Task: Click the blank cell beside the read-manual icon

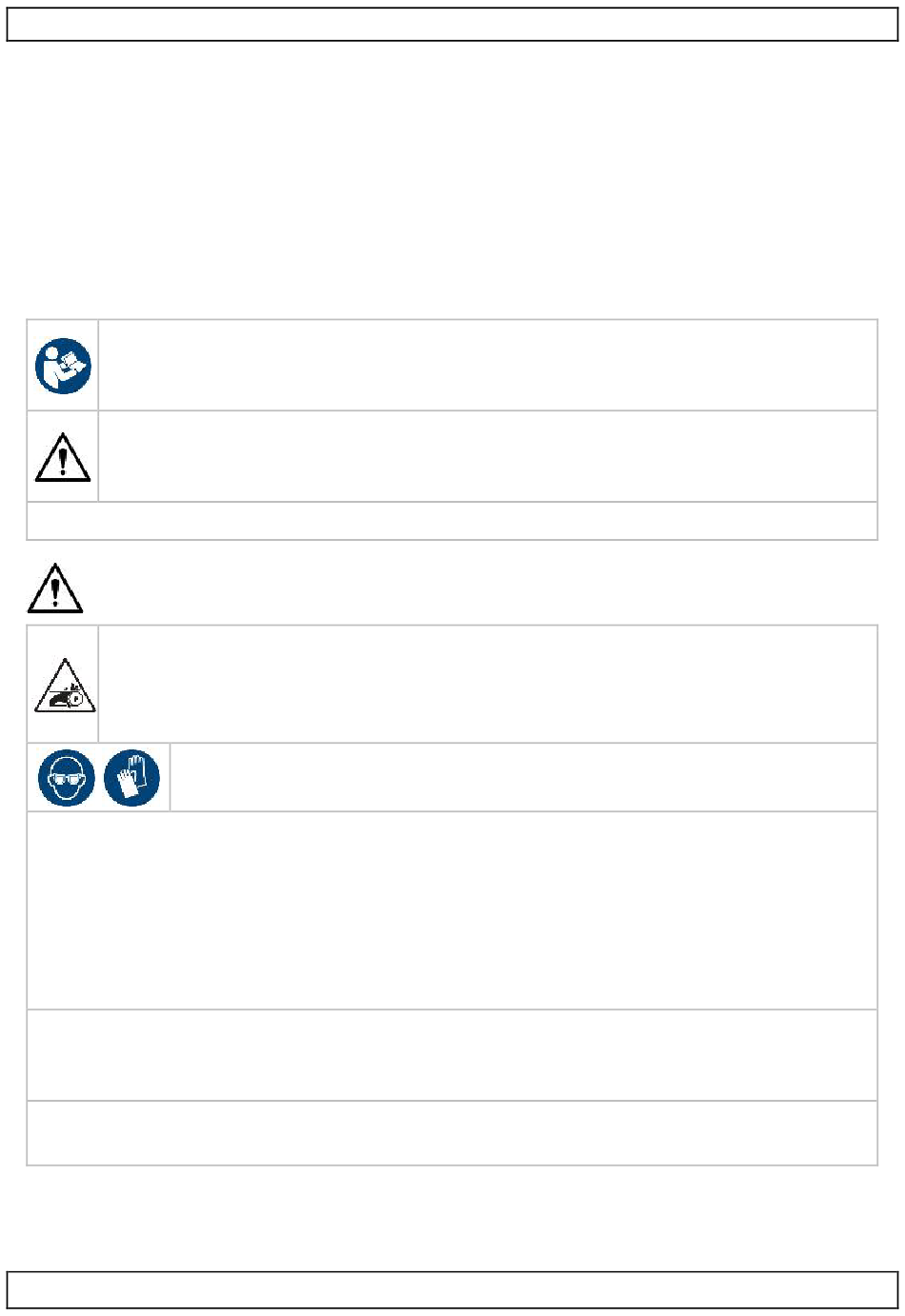Action: (488, 366)
